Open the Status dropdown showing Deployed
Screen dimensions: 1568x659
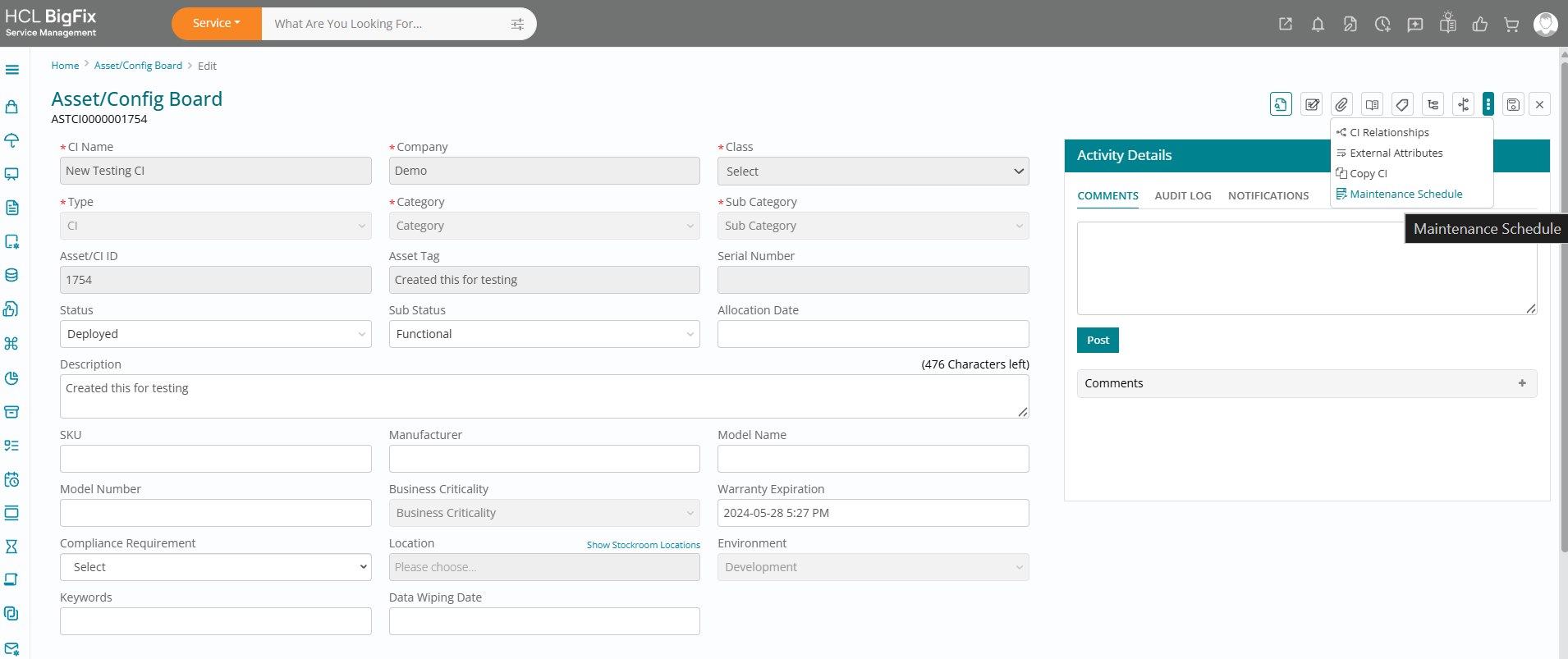pyautogui.click(x=215, y=334)
